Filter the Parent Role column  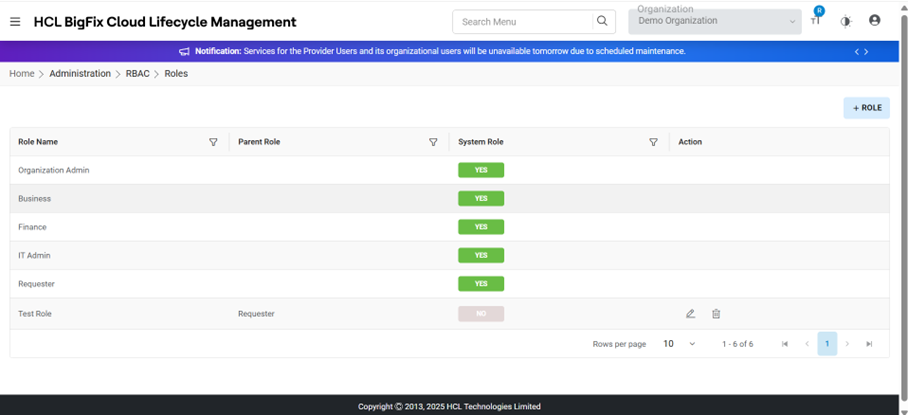coord(433,142)
